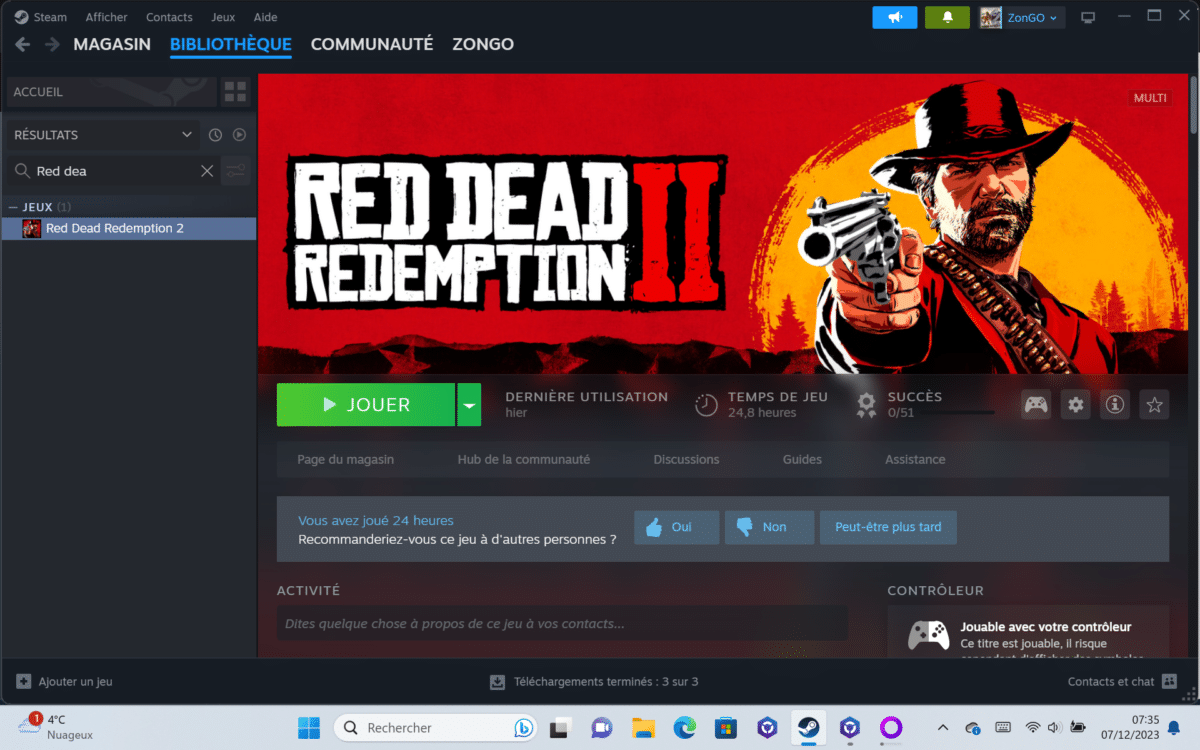Image resolution: width=1200 pixels, height=750 pixels.
Task: Open the taskbar weather widget
Action: [x=56, y=727]
